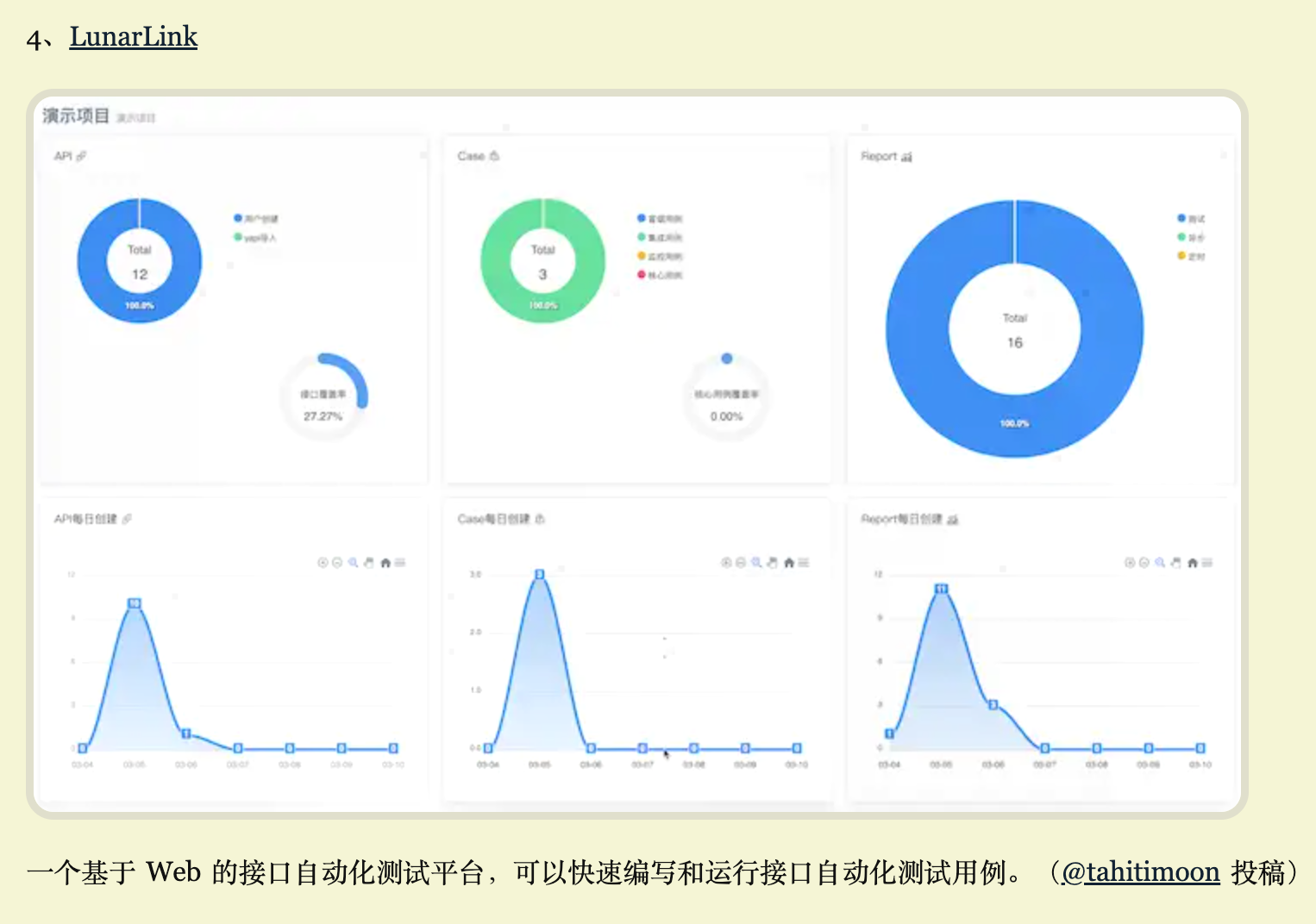Click the link icon beside API title
Image resolution: width=1316 pixels, height=924 pixels.
82,156
